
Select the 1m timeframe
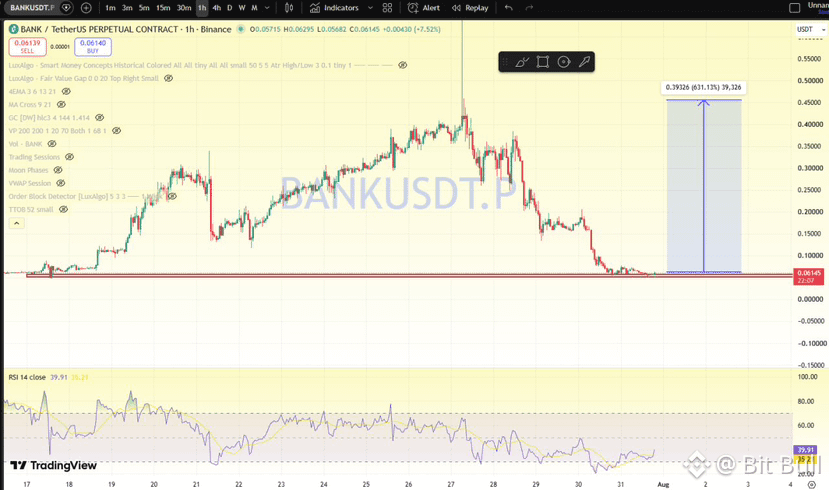point(110,8)
